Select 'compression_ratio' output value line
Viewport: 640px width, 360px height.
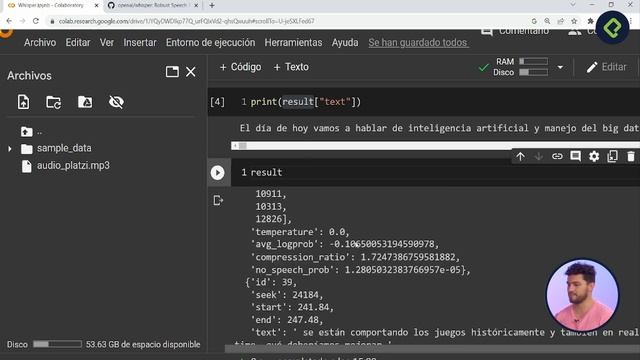coord(355,257)
